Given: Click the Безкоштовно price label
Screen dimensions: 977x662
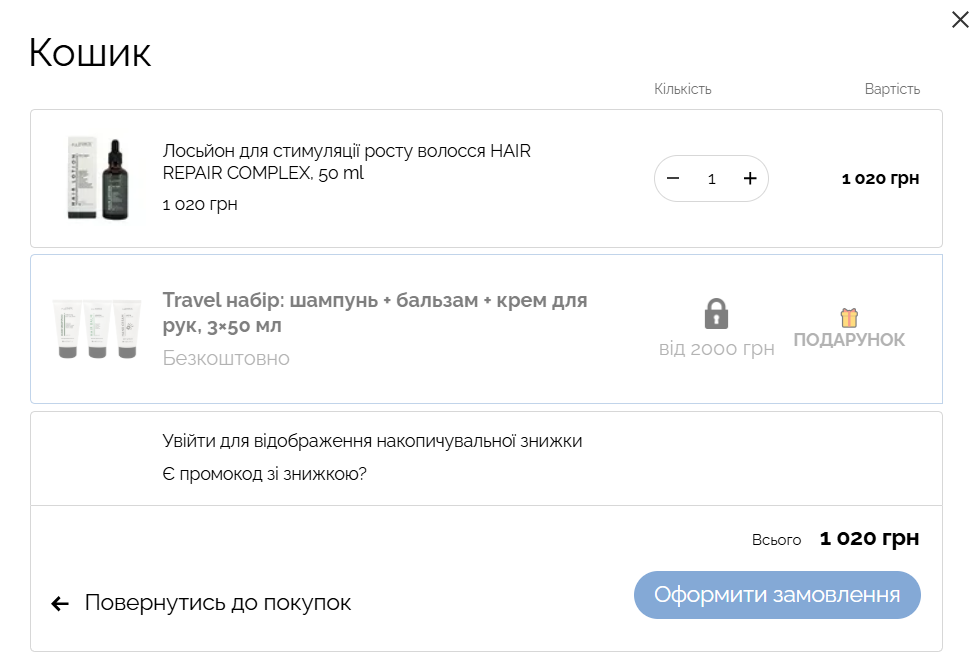Looking at the screenshot, I should pyautogui.click(x=226, y=358).
